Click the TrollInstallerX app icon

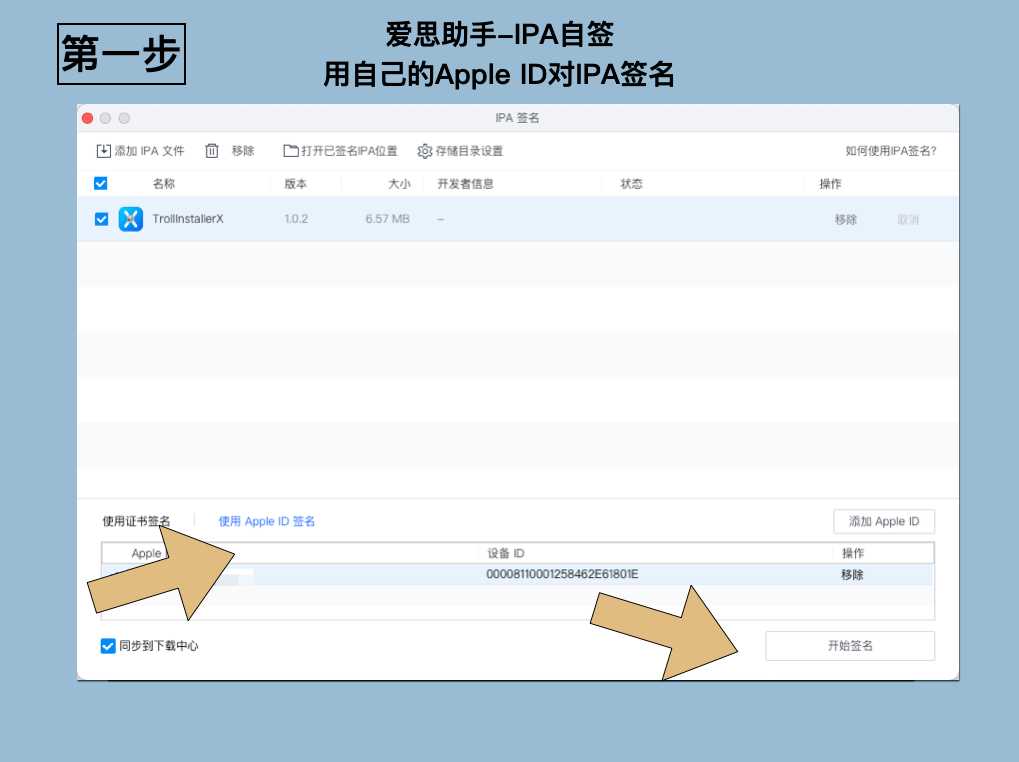131,219
